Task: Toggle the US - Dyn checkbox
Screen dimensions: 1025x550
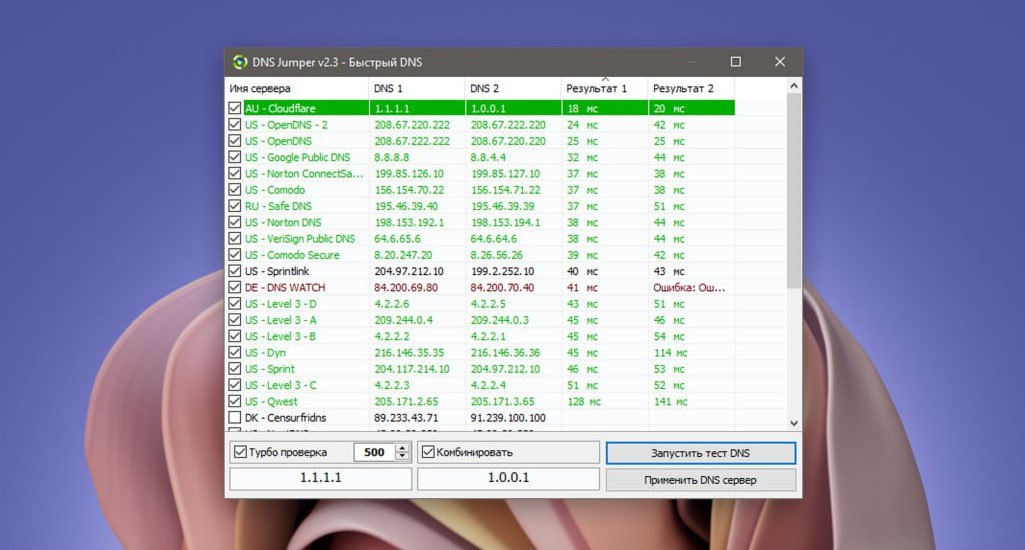Action: click(x=235, y=352)
